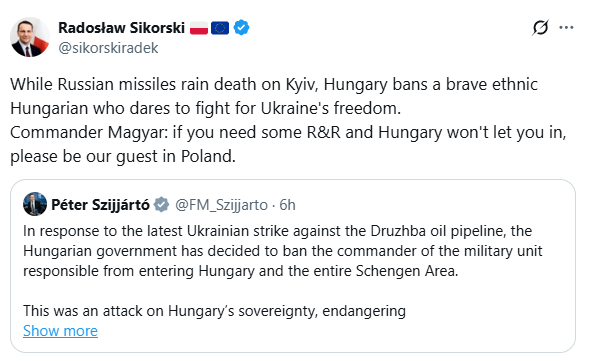Viewport: 591px width, 361px height.
Task: Click the Péter Szijjártó name in quote
Action: click(x=100, y=205)
